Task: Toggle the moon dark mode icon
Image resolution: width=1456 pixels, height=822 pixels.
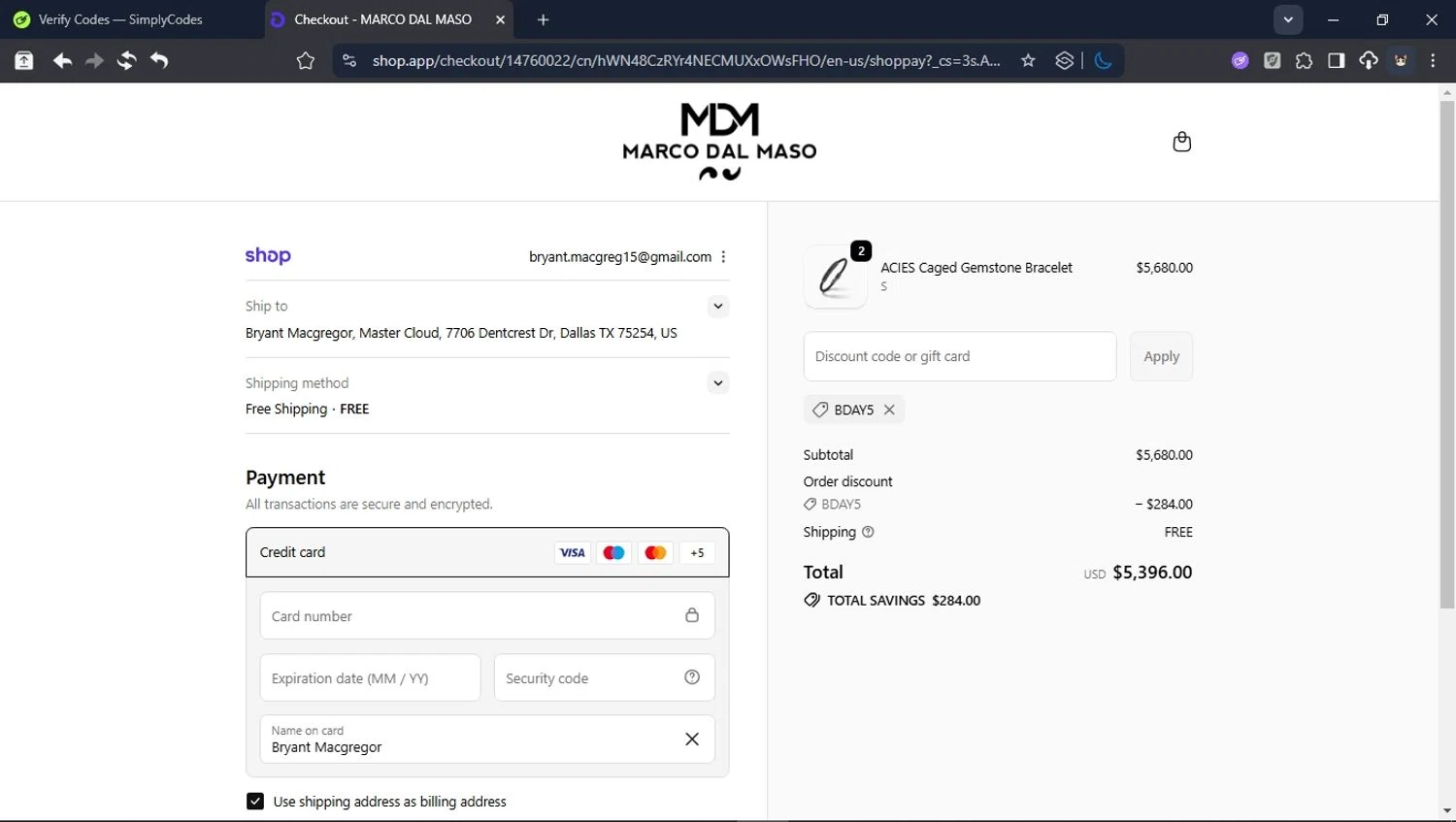Action: (1103, 61)
